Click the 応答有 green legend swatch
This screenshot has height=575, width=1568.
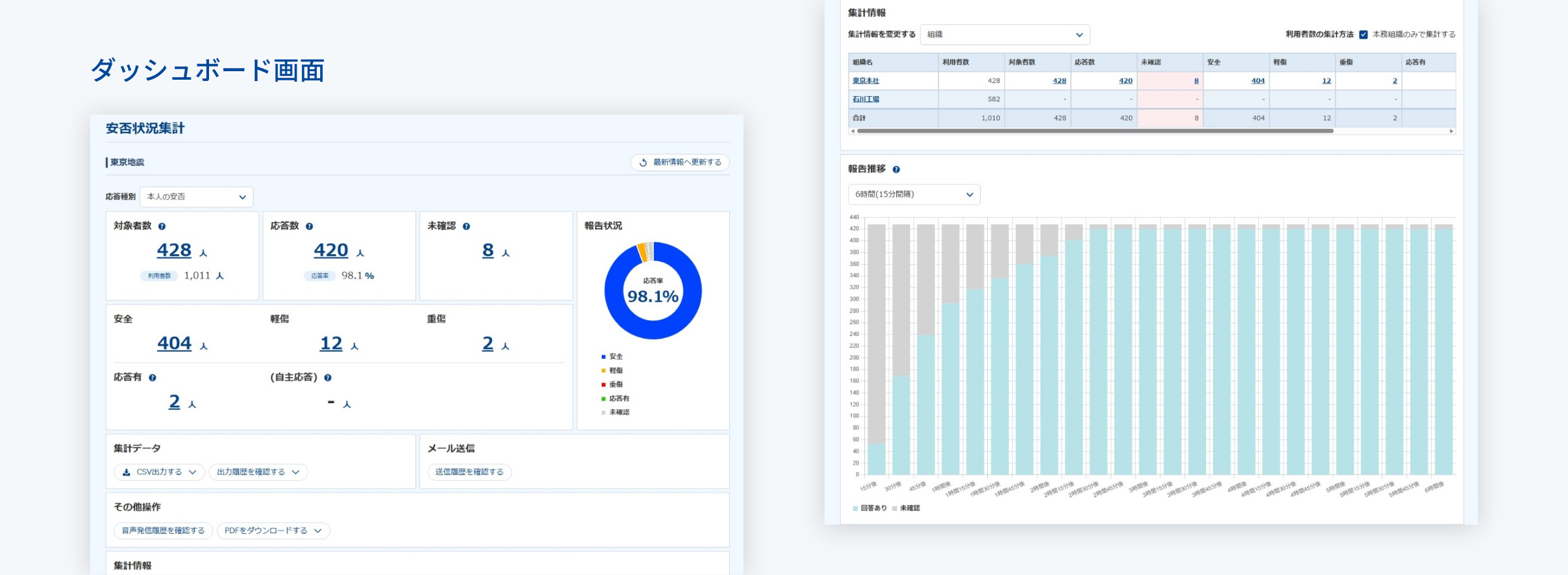(x=604, y=399)
